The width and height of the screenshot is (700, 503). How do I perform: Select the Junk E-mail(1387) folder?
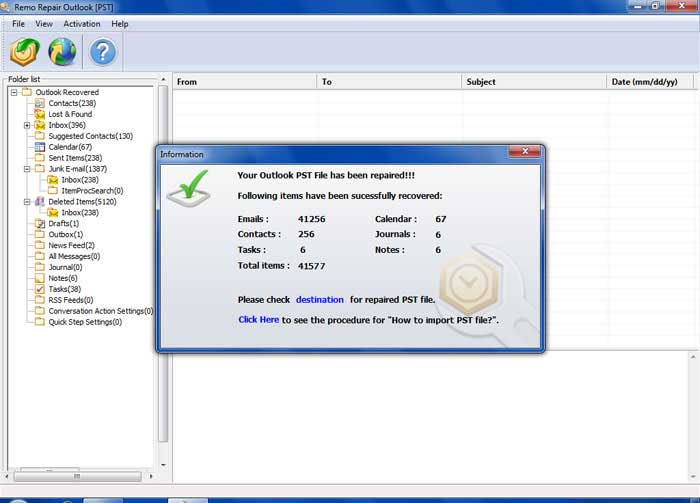coord(78,169)
